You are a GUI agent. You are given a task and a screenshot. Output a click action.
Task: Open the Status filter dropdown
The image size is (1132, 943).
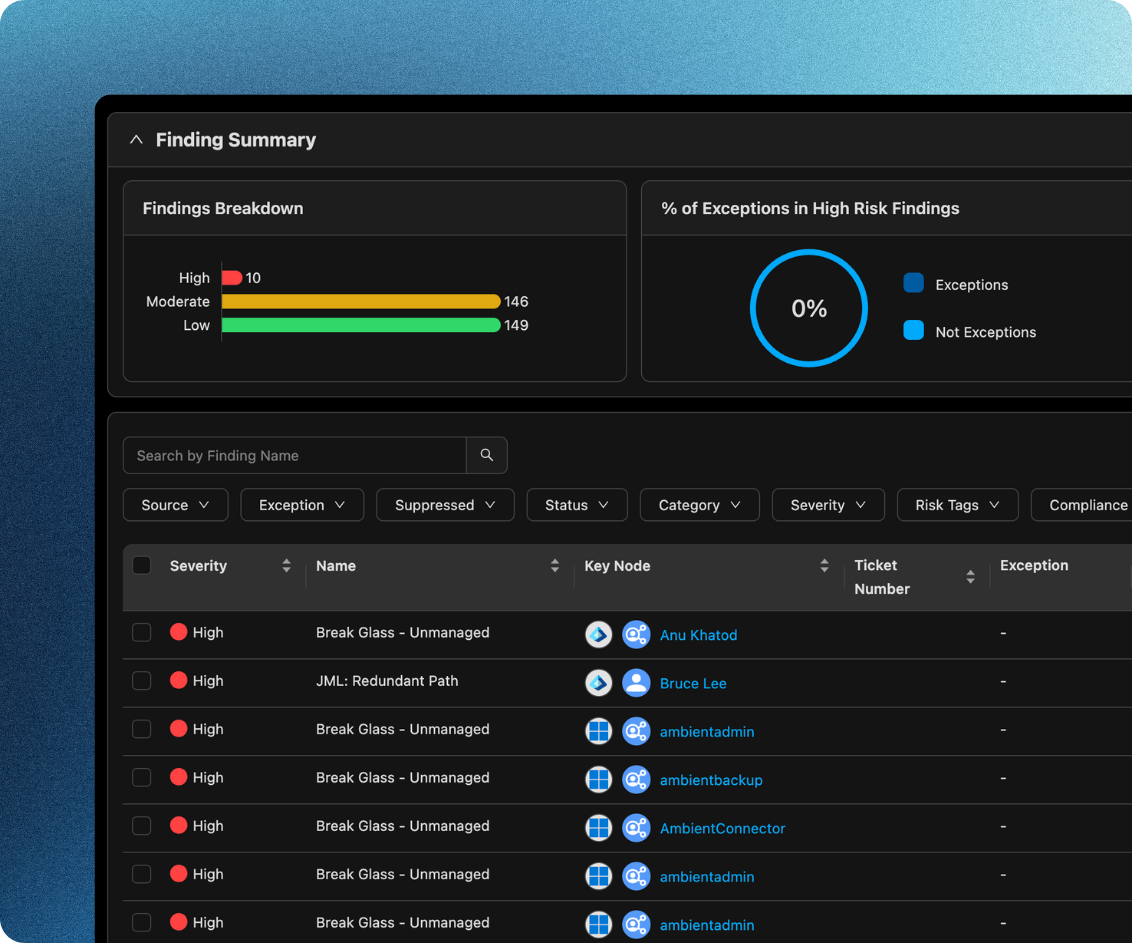tap(577, 505)
